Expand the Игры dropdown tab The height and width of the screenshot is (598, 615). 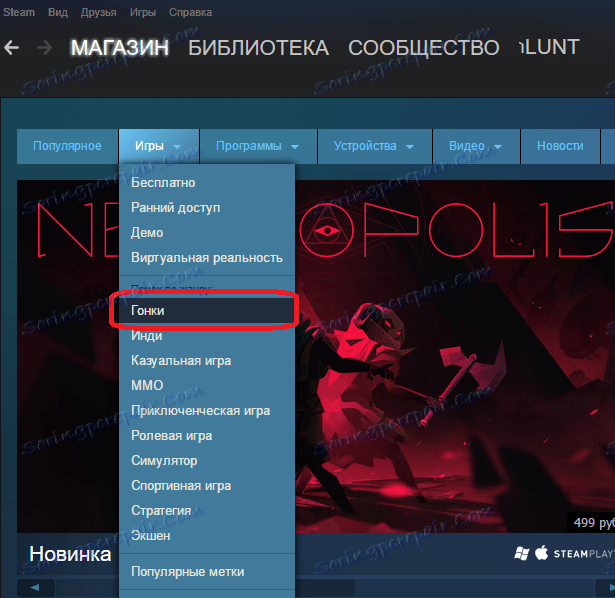coord(159,146)
